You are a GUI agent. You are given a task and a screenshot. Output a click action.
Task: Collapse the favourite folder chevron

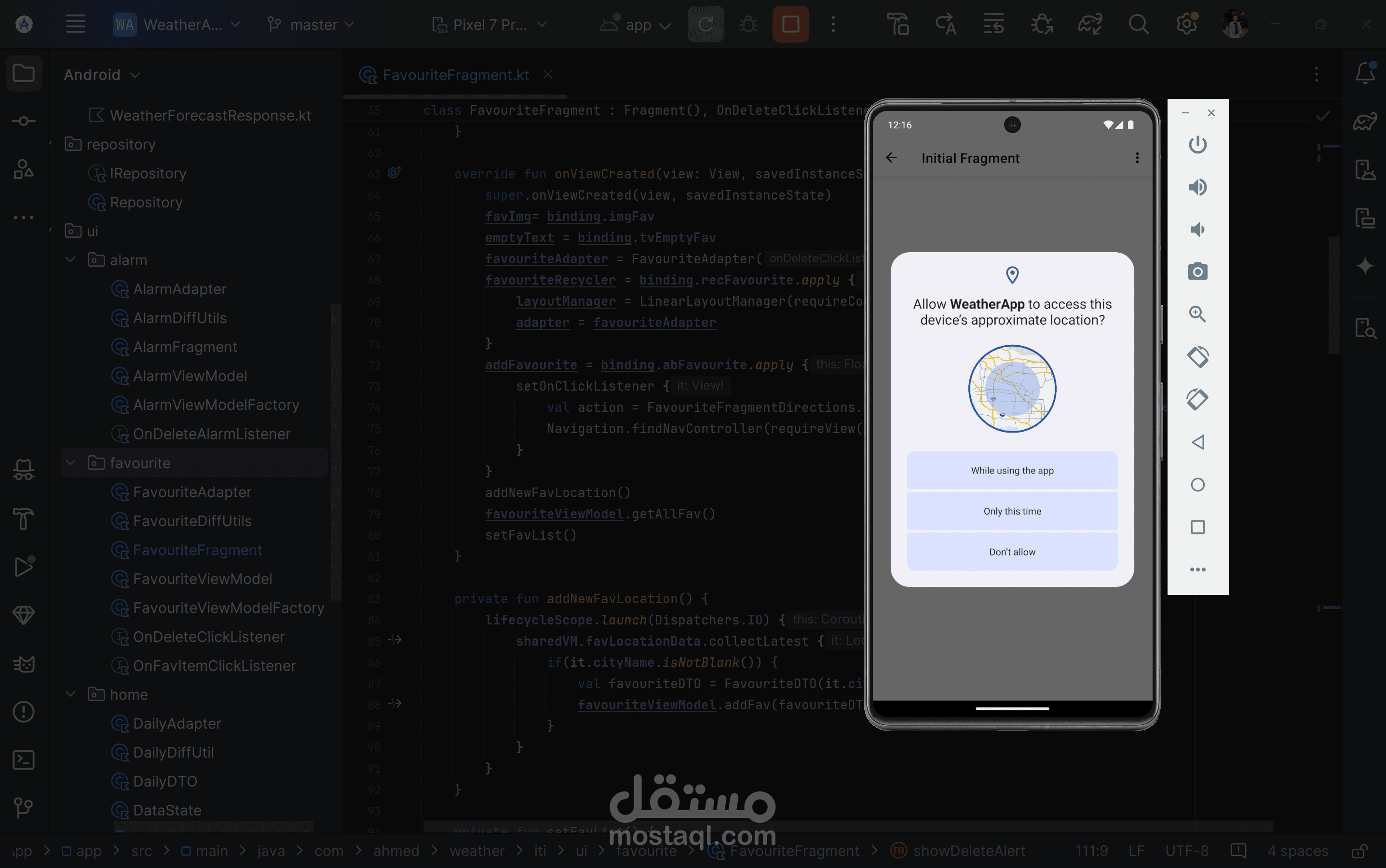pos(70,463)
